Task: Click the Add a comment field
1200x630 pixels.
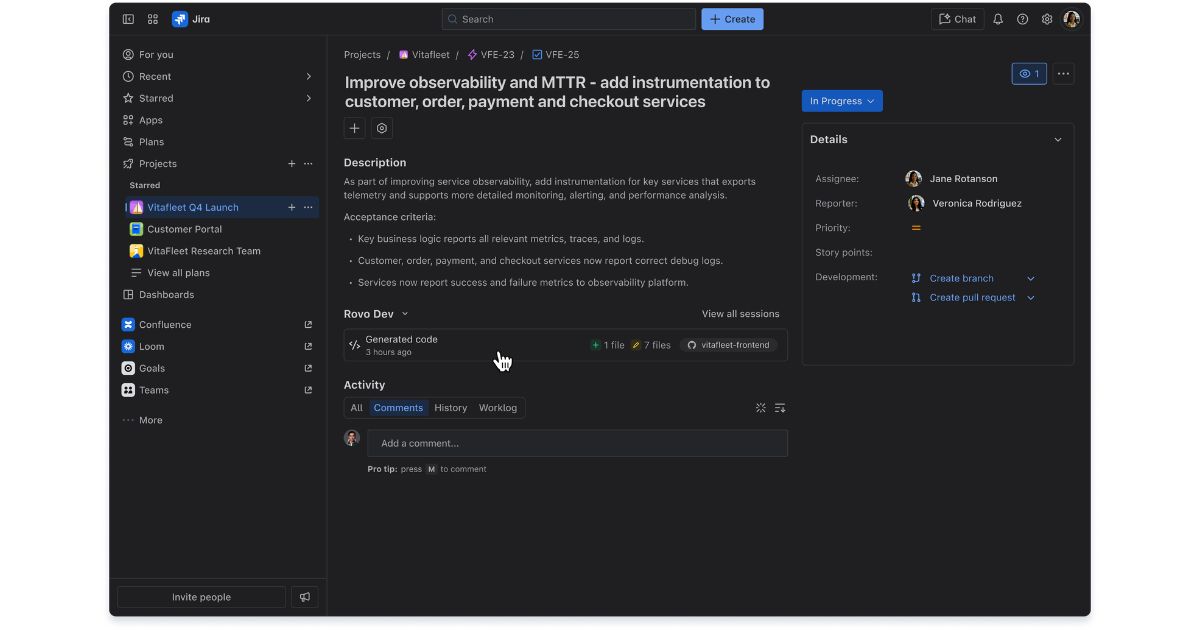Action: (577, 443)
